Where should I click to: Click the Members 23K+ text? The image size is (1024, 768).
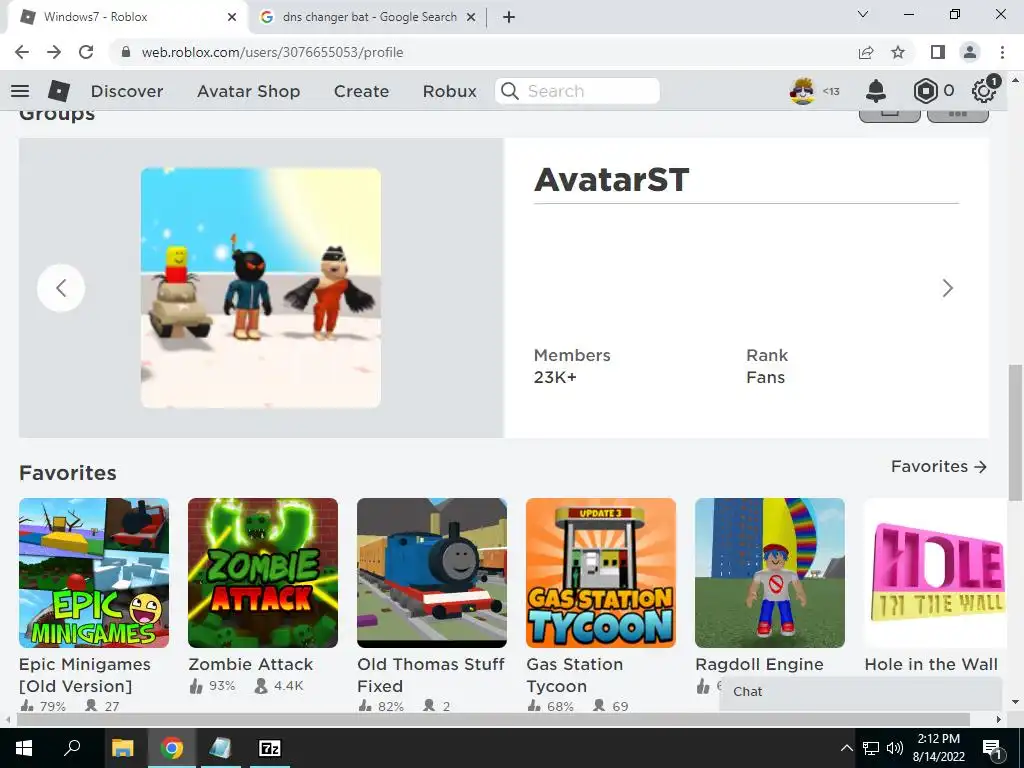click(x=572, y=366)
